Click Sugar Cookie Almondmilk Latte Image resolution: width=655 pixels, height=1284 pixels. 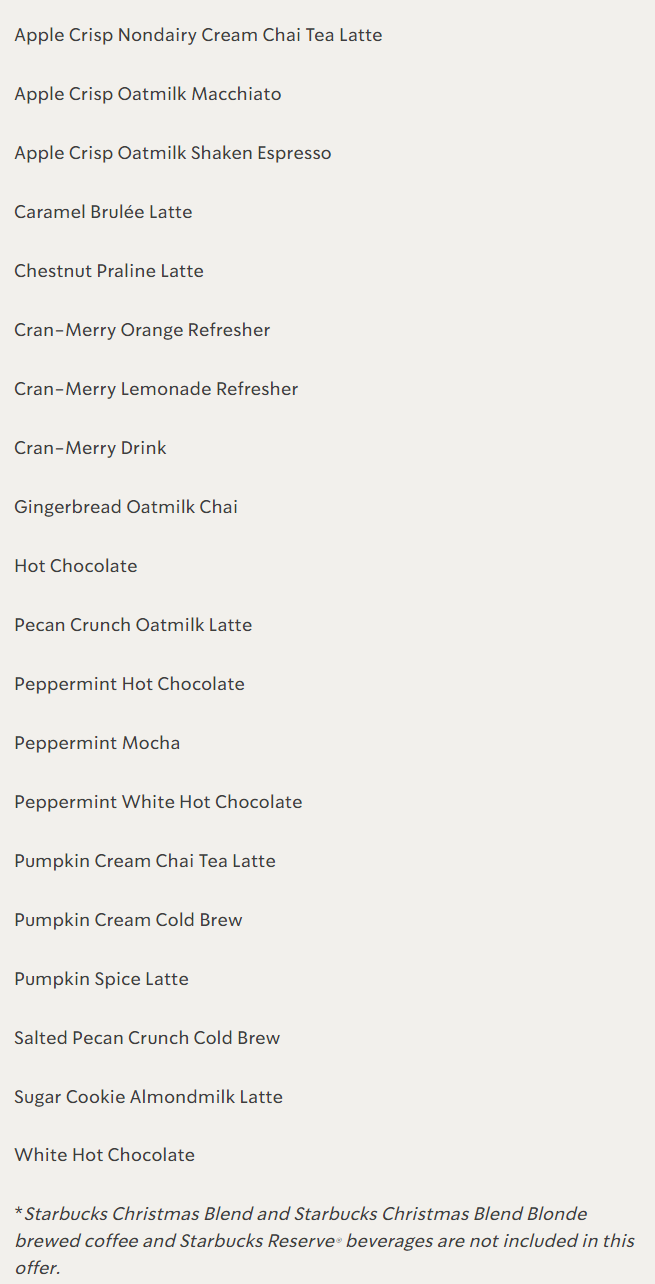click(148, 1097)
